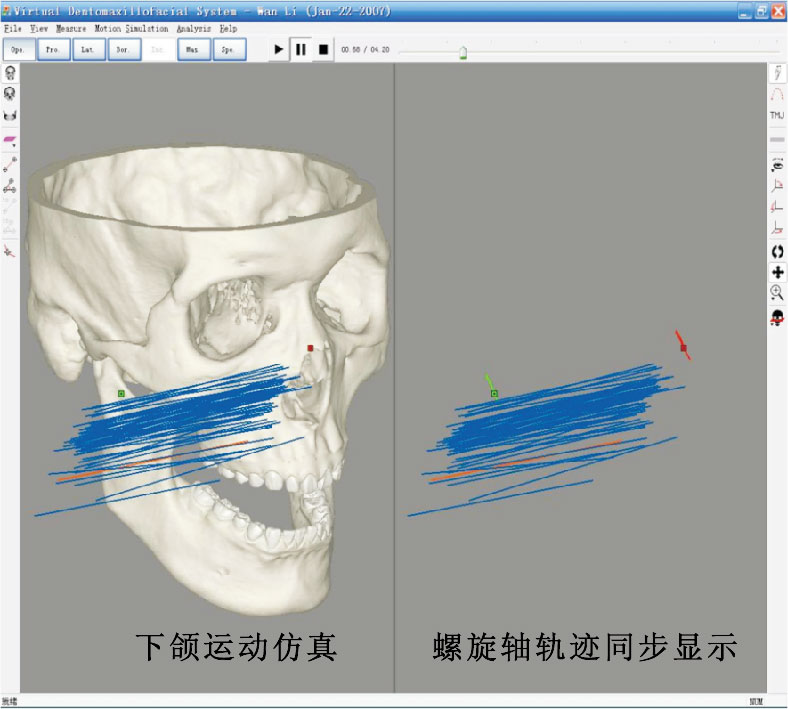Click the pan move cross icon

point(776,272)
